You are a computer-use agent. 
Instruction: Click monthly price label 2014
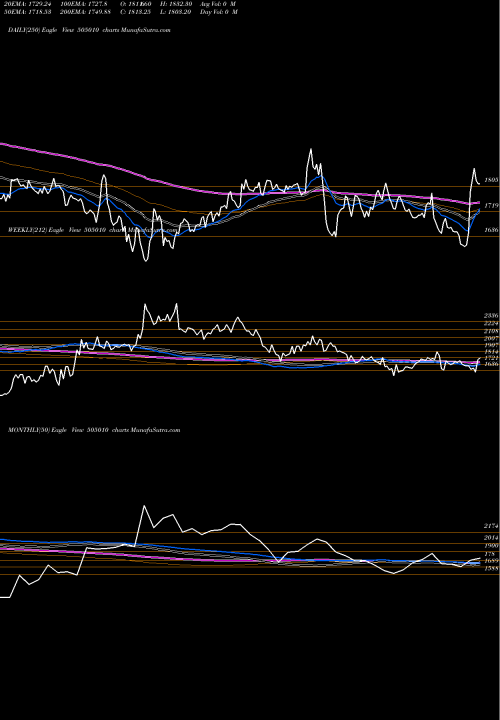491,538
